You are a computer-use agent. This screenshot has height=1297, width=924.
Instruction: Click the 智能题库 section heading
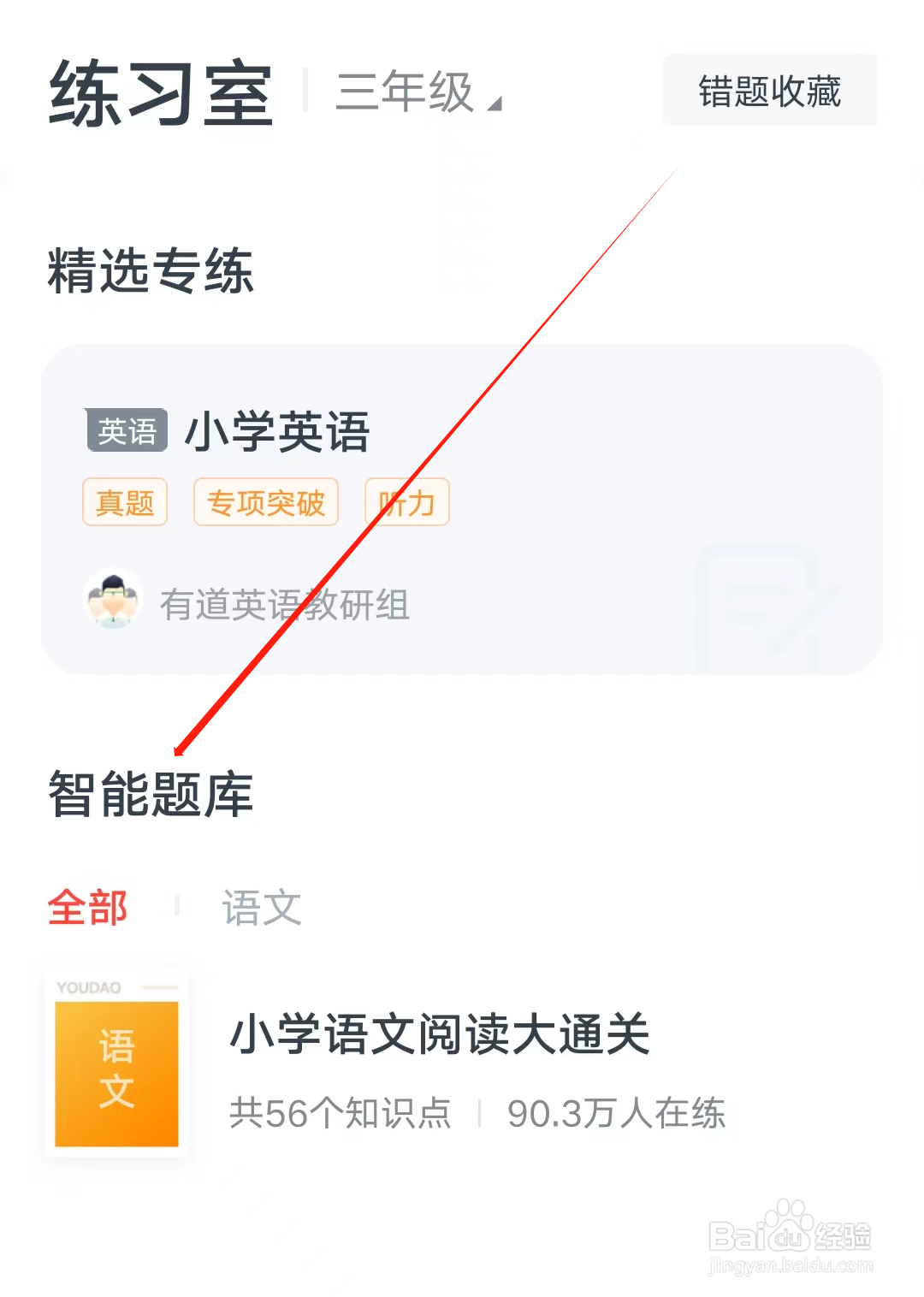(151, 794)
